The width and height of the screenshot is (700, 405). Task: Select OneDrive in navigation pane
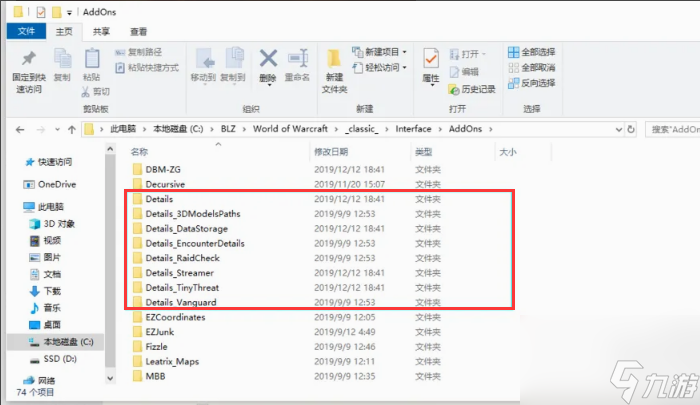click(x=50, y=184)
